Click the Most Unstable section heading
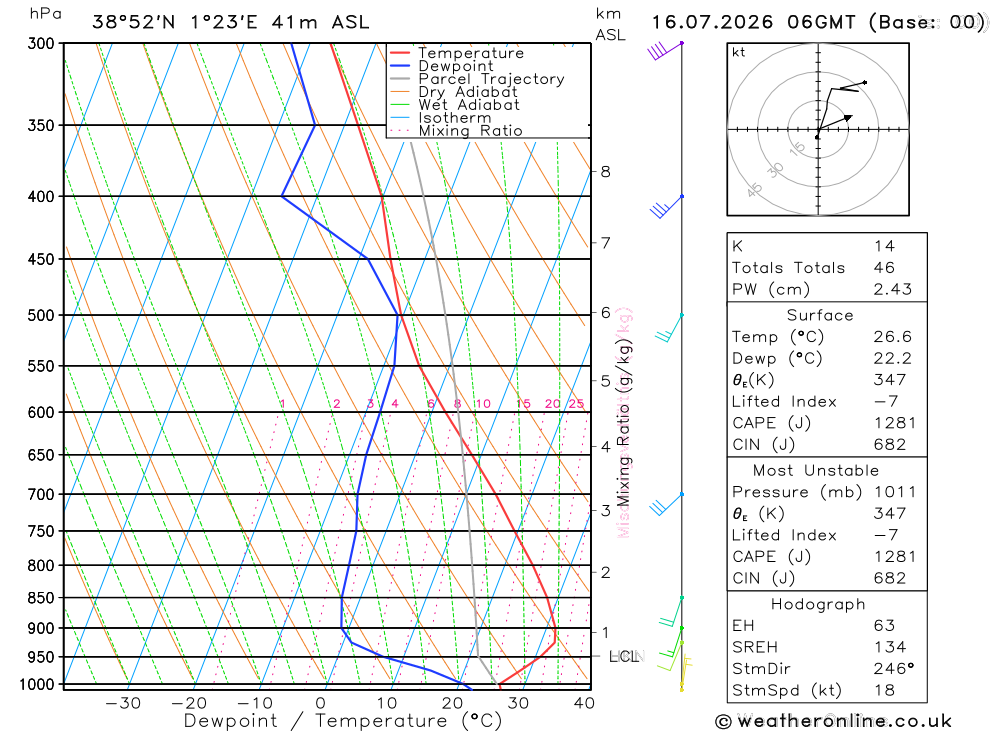Screen dimensions: 1000x733 (x=816, y=471)
